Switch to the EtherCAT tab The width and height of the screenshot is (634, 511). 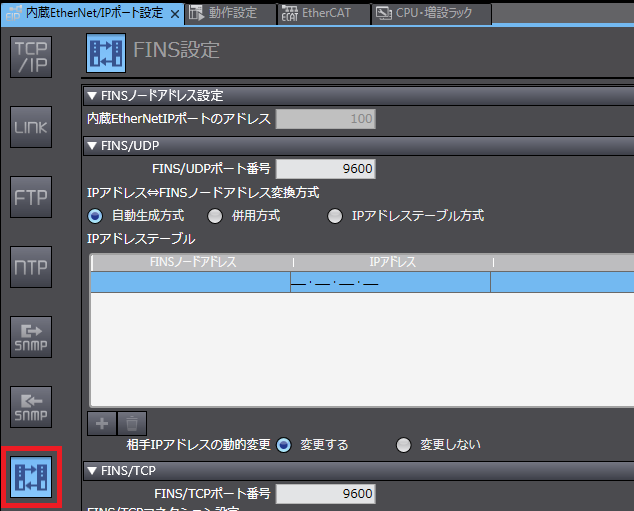pyautogui.click(x=322, y=13)
